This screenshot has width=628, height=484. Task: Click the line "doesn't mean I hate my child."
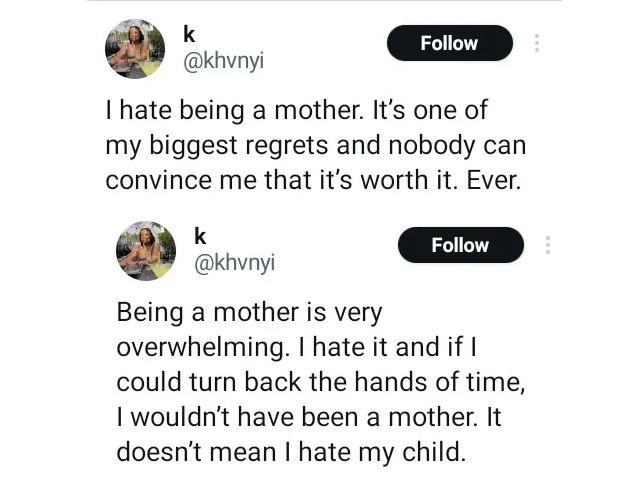[291, 451]
